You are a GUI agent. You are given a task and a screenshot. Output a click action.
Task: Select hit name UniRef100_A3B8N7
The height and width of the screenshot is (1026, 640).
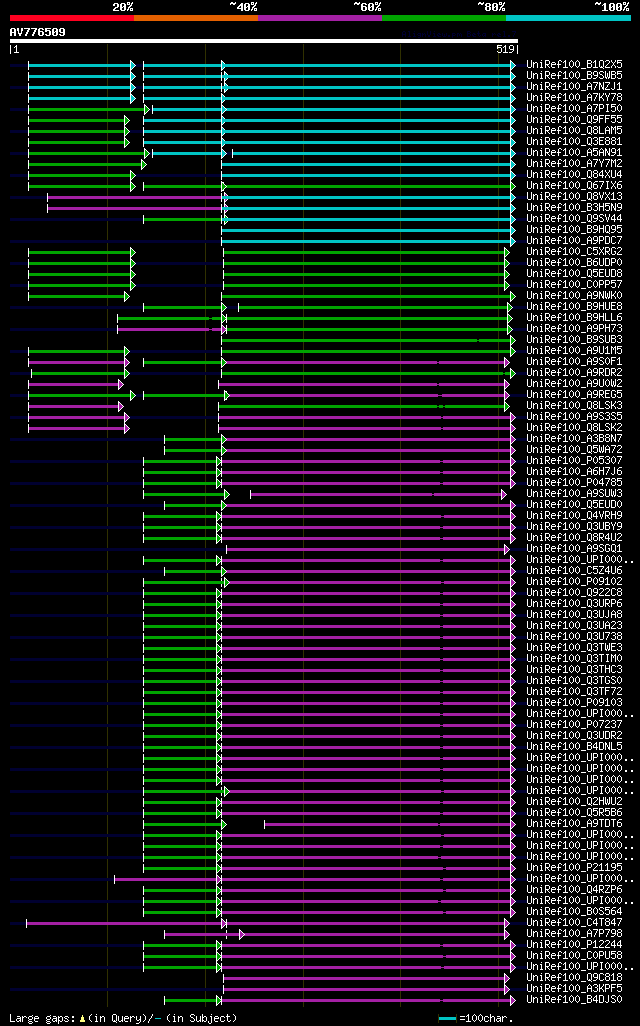click(575, 438)
